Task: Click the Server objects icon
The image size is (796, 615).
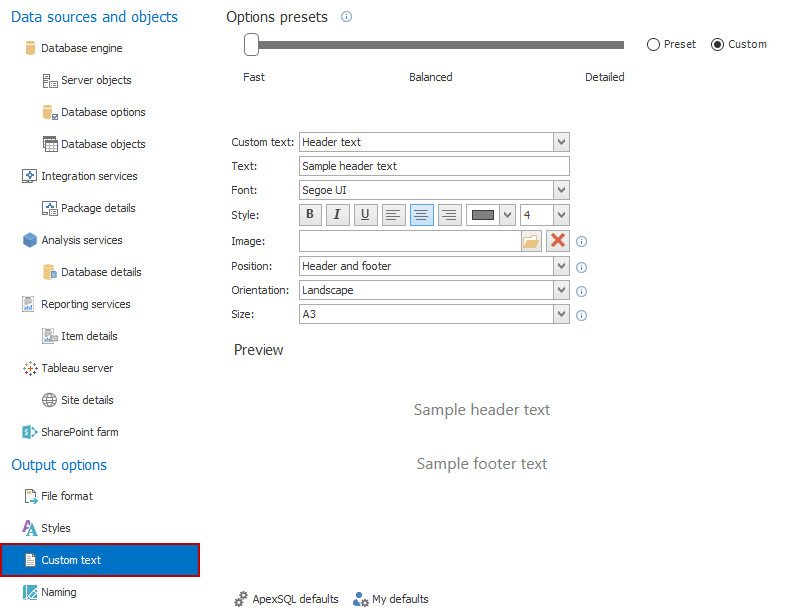Action: [50, 81]
